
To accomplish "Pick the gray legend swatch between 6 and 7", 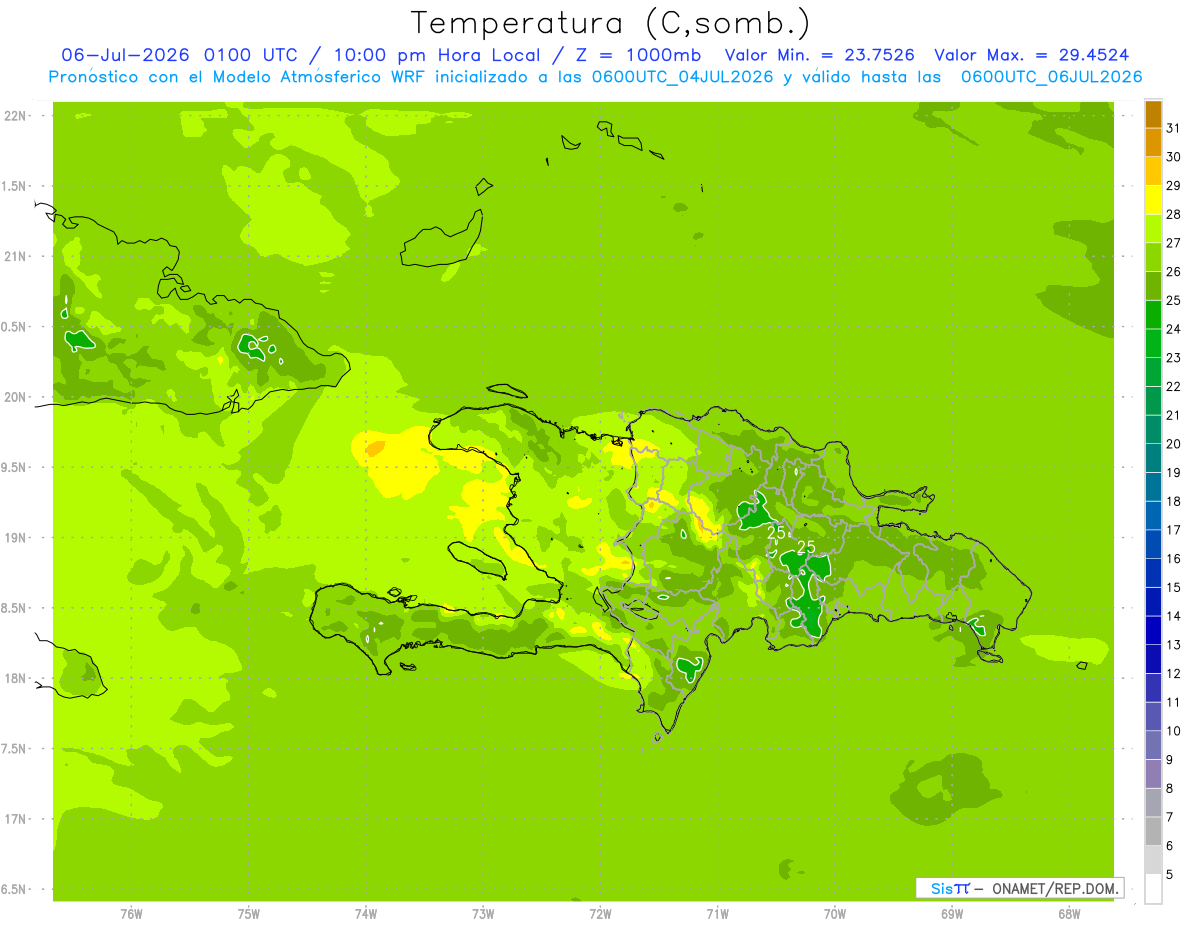I will (x=1153, y=831).
